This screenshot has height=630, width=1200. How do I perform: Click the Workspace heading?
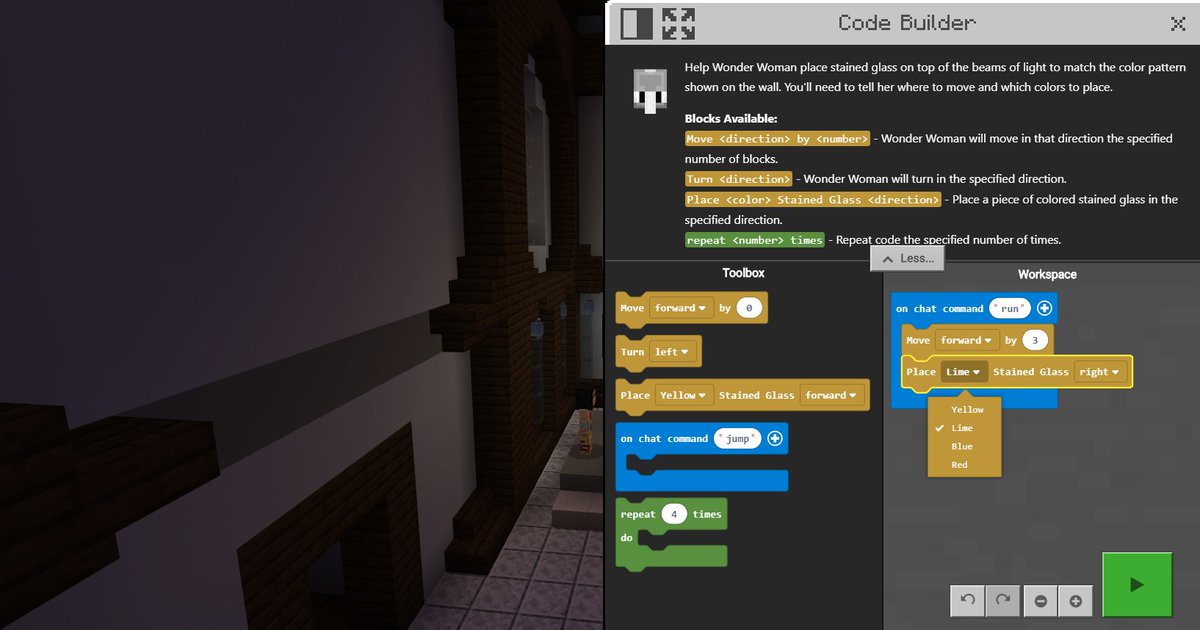1047,274
